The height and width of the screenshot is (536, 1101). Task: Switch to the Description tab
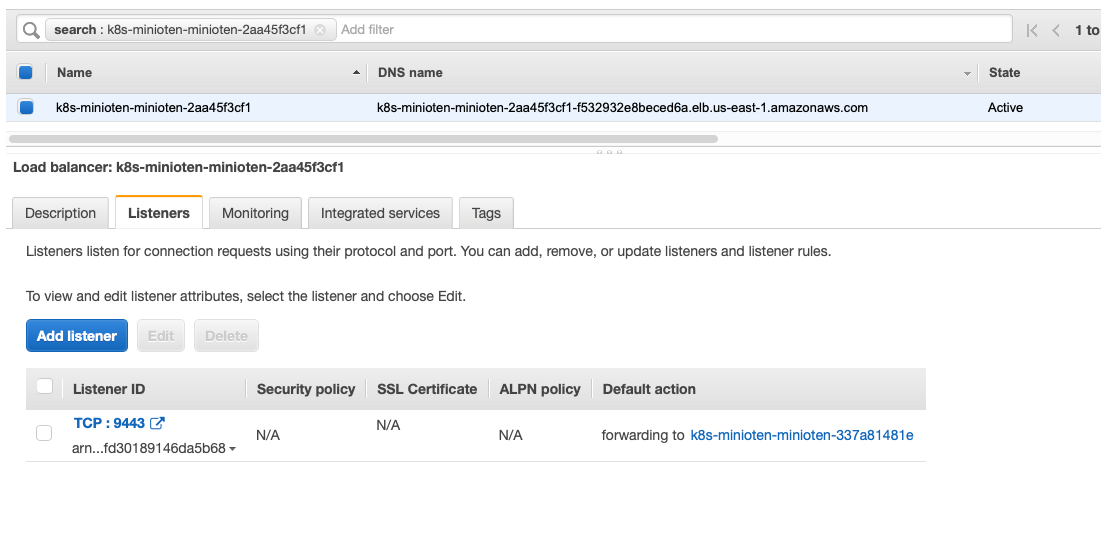(x=60, y=213)
